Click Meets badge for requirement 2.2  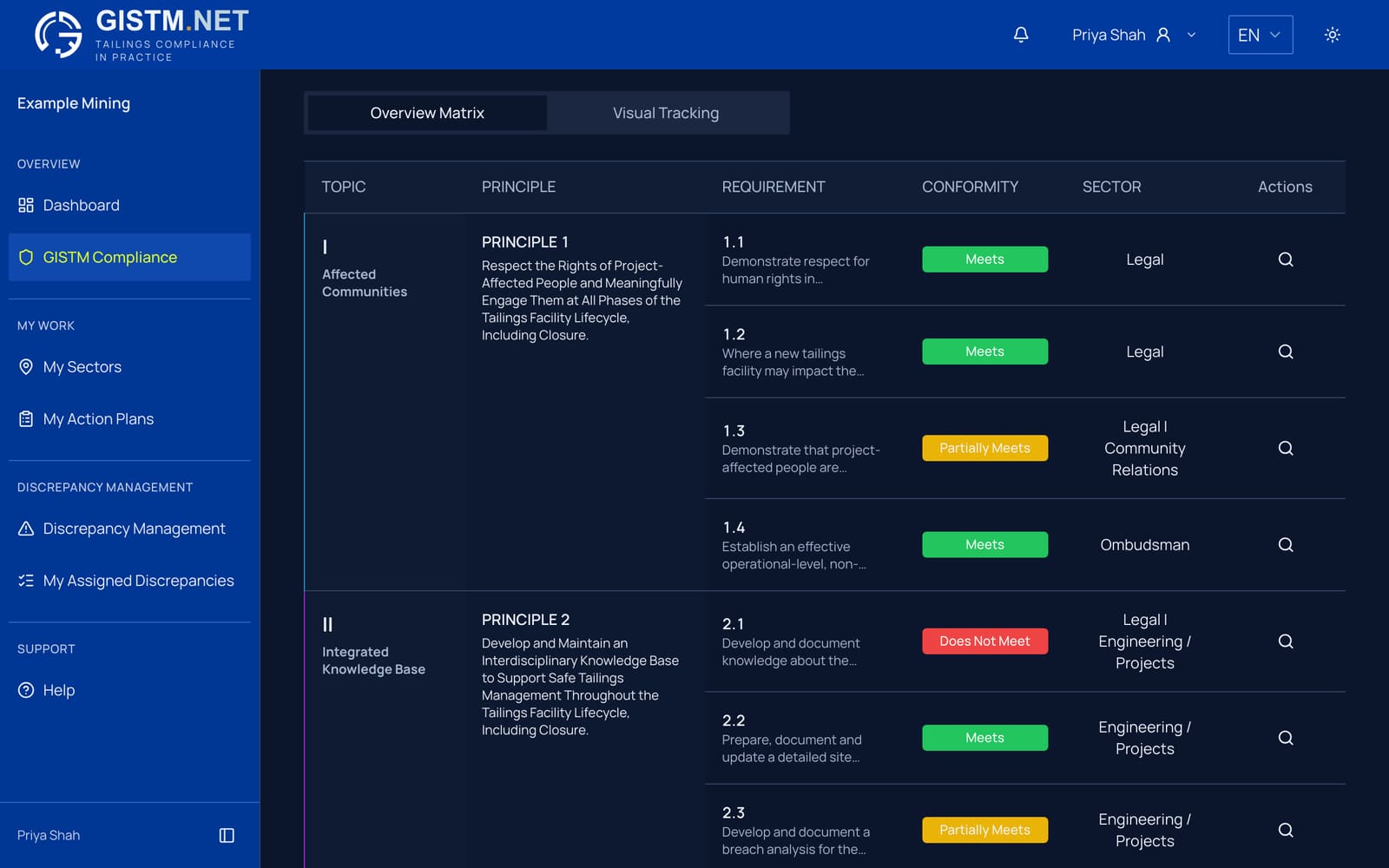point(984,738)
